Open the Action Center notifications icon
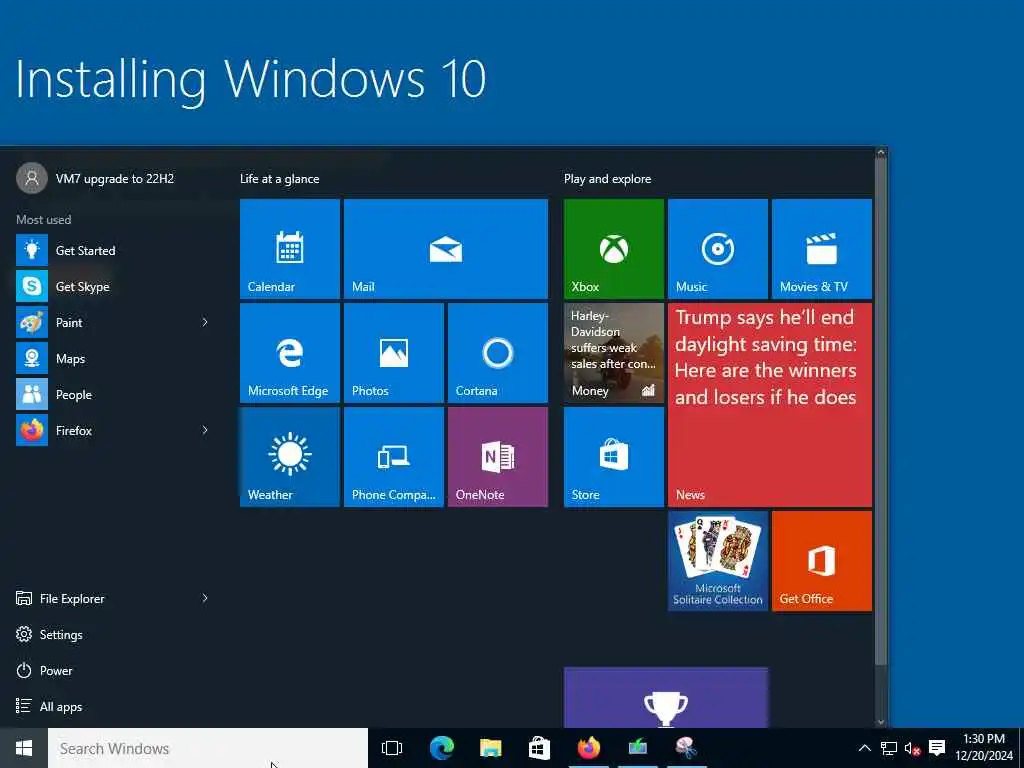The image size is (1024, 768). (x=937, y=748)
